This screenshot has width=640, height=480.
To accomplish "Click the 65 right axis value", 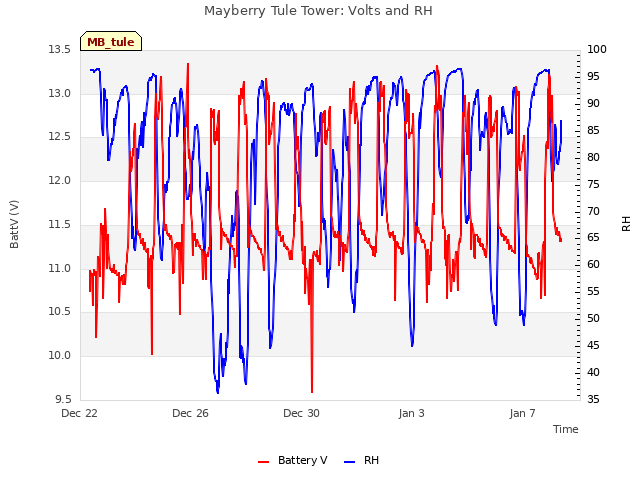I will click(593, 238).
